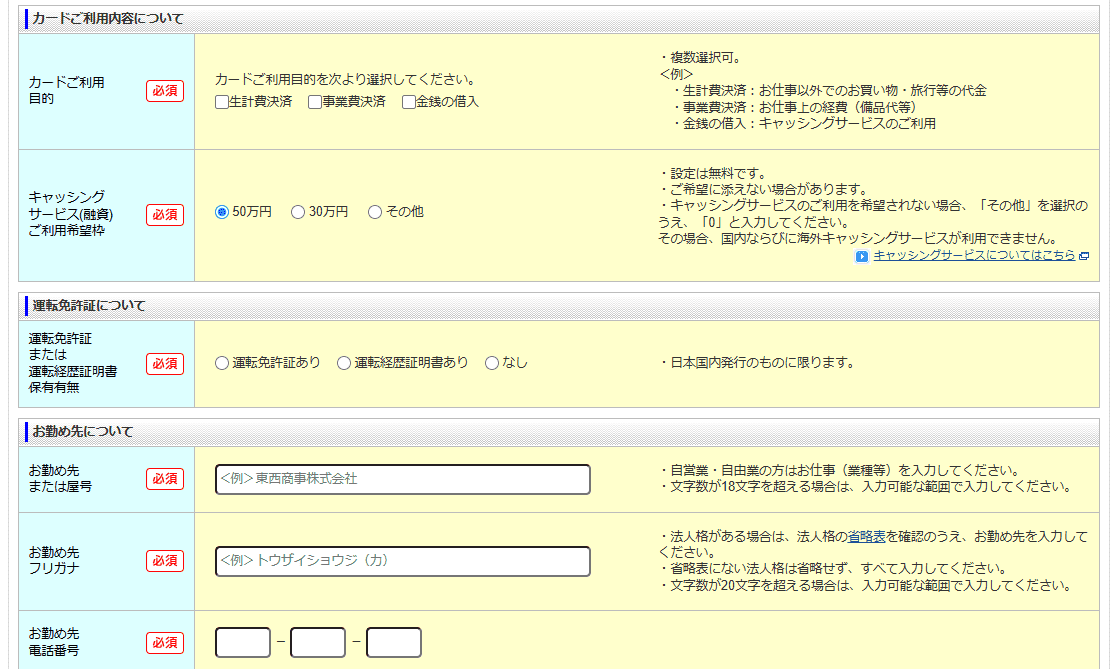Click the お勤め先フリガナ input field
Image resolution: width=1119 pixels, height=669 pixels.
[x=400, y=561]
